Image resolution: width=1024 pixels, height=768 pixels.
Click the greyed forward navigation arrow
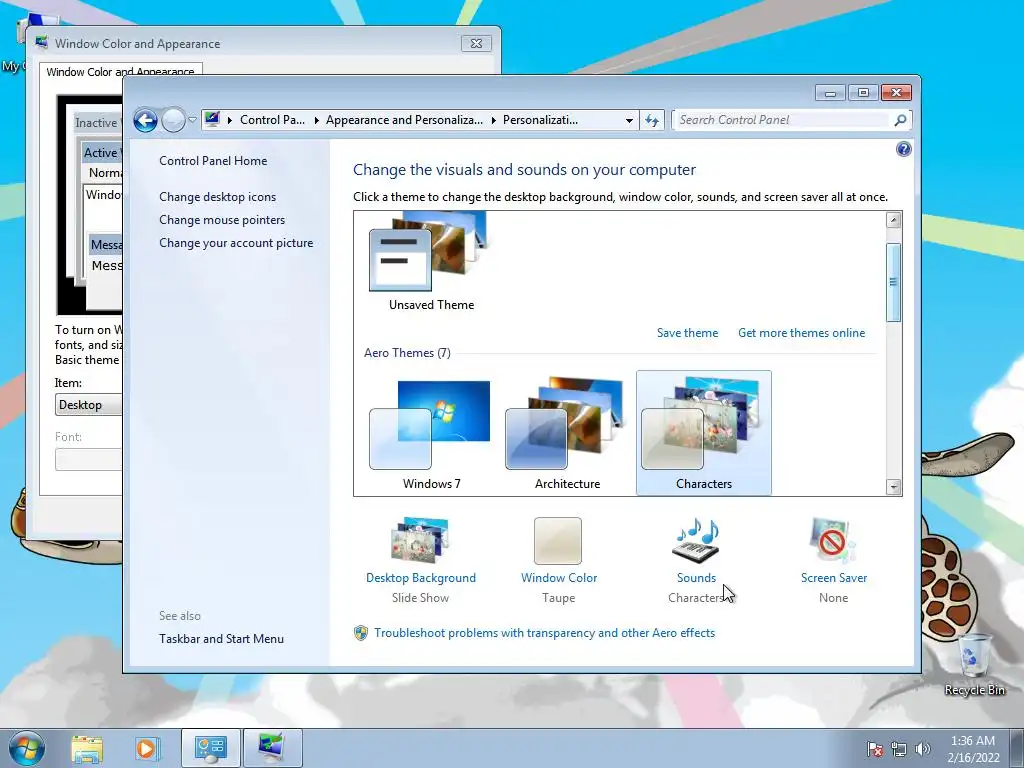coord(173,120)
